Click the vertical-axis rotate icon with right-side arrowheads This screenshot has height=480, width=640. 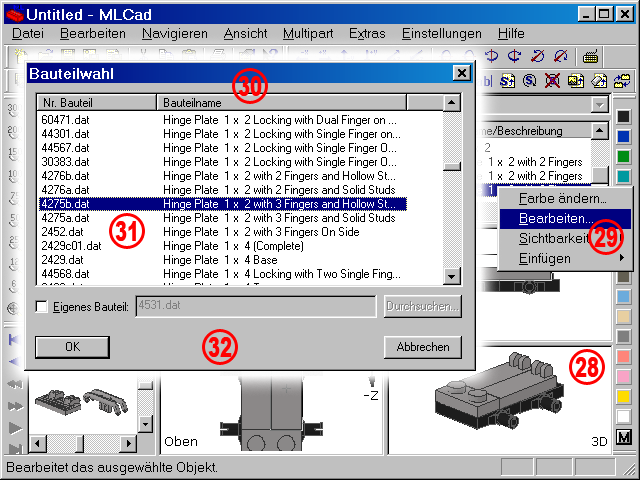click(514, 56)
